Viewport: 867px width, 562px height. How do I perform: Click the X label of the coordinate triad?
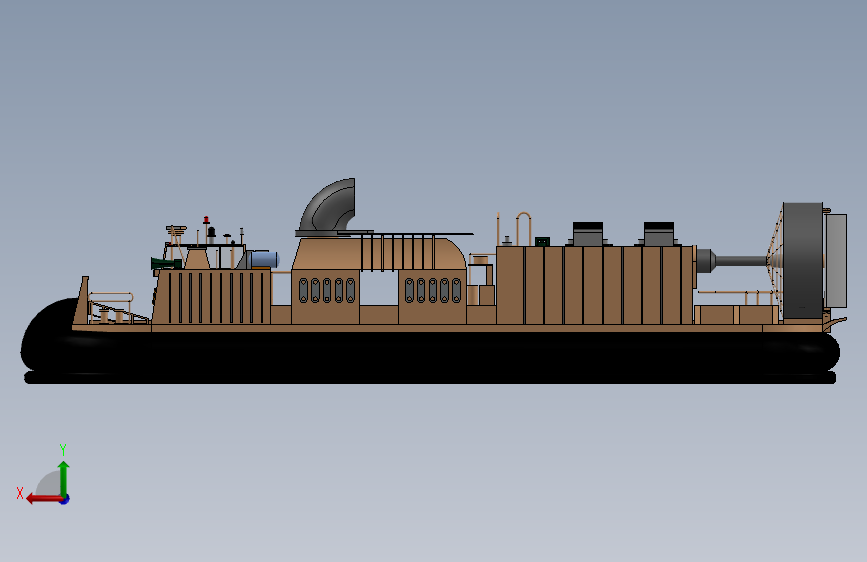[20, 493]
